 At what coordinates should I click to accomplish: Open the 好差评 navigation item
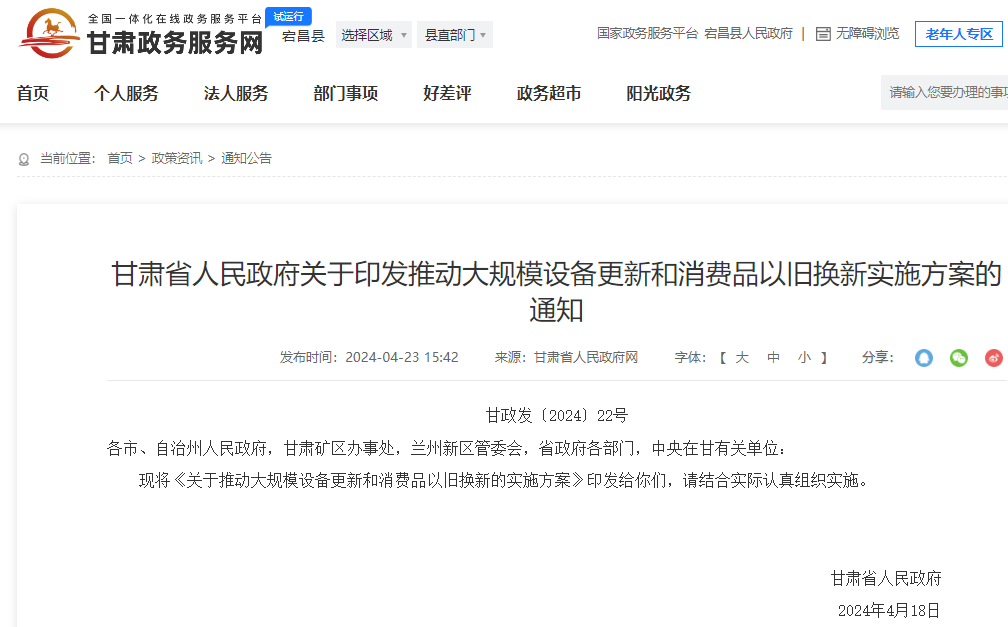click(x=447, y=94)
